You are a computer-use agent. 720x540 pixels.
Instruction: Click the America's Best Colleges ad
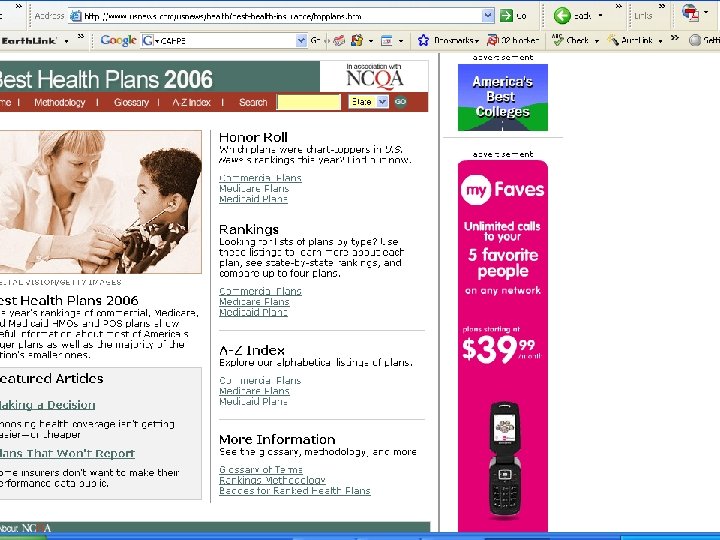[x=503, y=97]
